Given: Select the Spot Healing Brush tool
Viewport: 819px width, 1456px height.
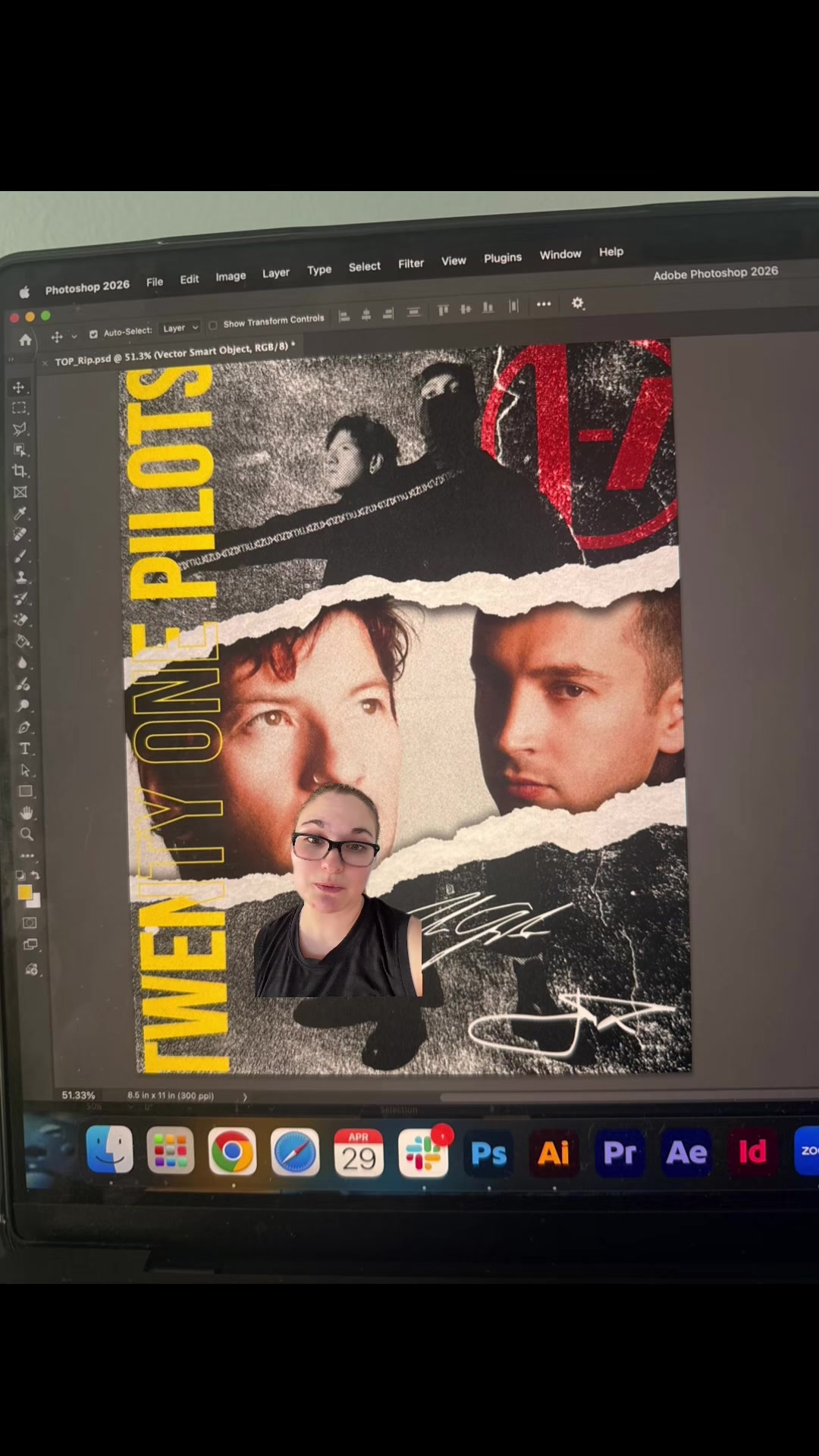Looking at the screenshot, I should pyautogui.click(x=20, y=535).
